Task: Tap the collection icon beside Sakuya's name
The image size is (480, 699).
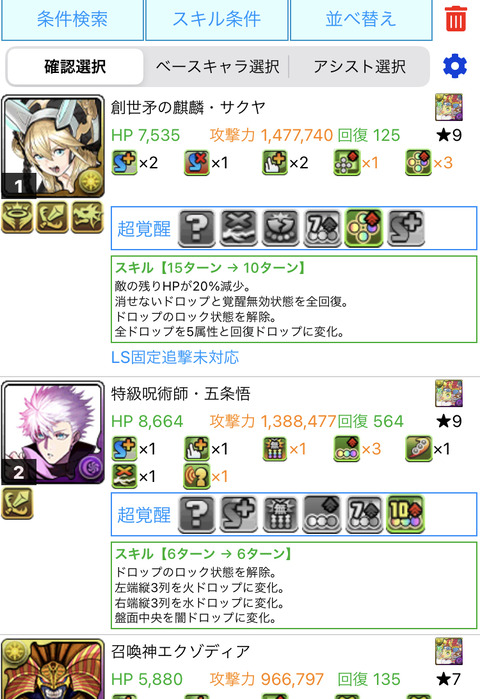Action: click(x=449, y=107)
